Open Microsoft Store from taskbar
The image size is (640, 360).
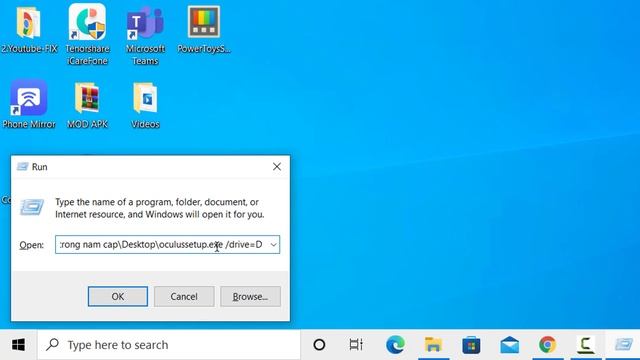coord(471,345)
